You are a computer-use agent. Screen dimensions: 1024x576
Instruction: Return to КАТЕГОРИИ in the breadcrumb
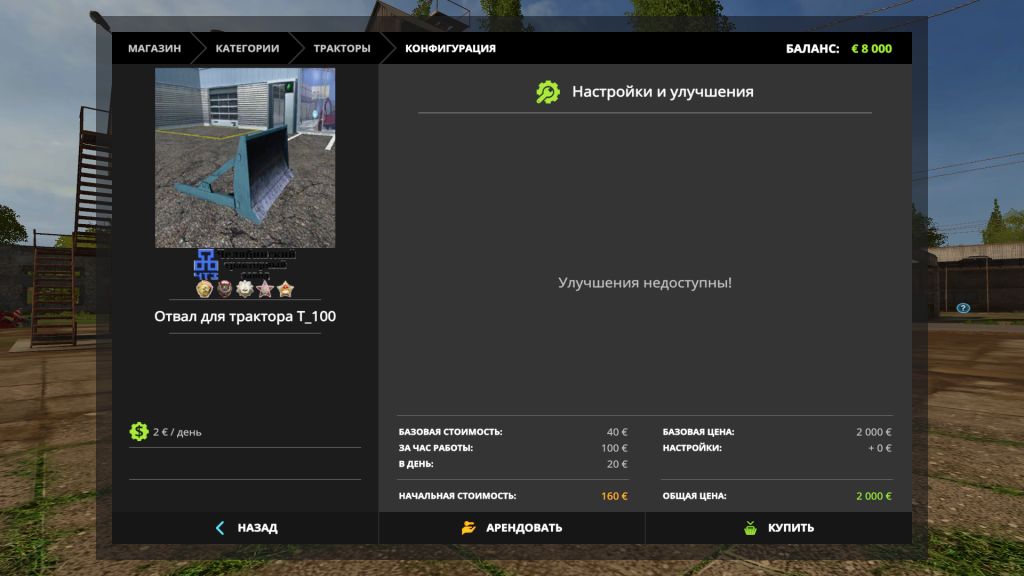coord(247,48)
